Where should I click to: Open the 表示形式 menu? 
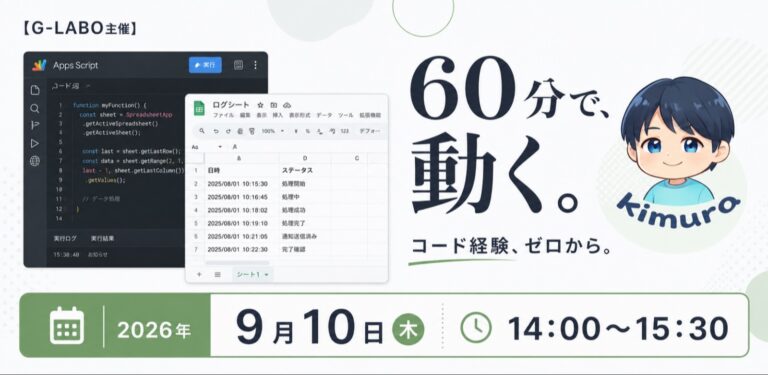click(x=299, y=116)
